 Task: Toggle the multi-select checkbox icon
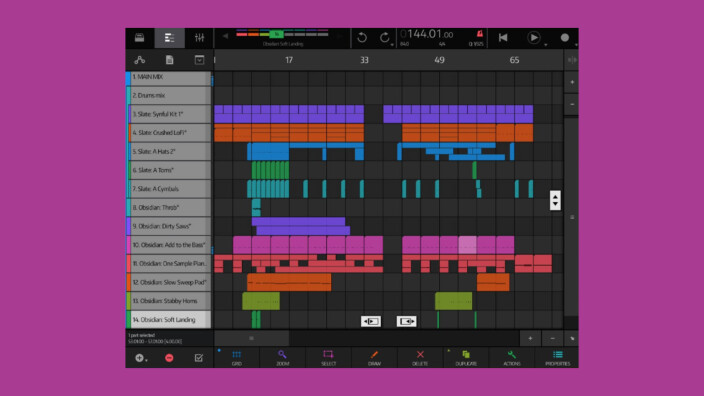199,358
